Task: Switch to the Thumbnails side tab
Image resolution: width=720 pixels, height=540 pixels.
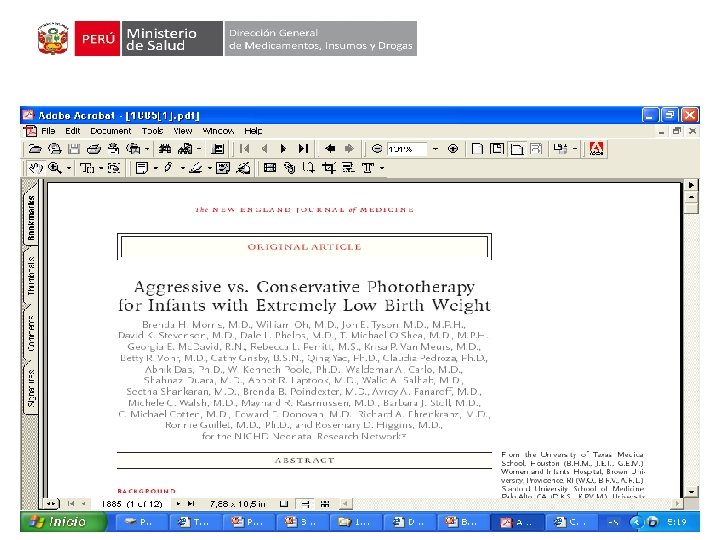Action: pos(31,276)
